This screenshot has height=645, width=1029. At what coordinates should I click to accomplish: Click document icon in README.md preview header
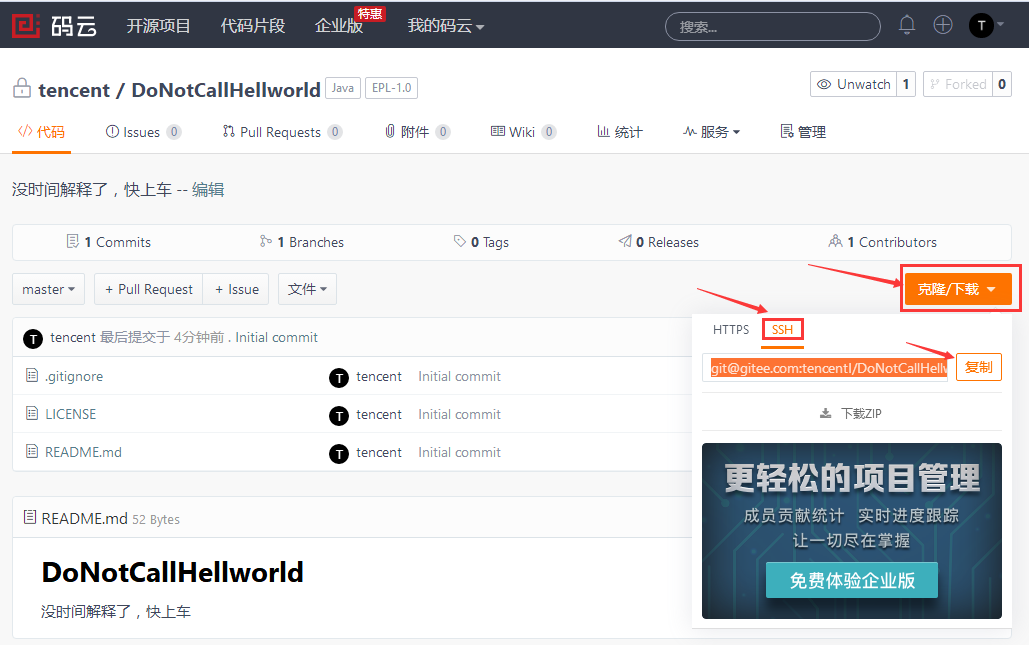pos(30,517)
